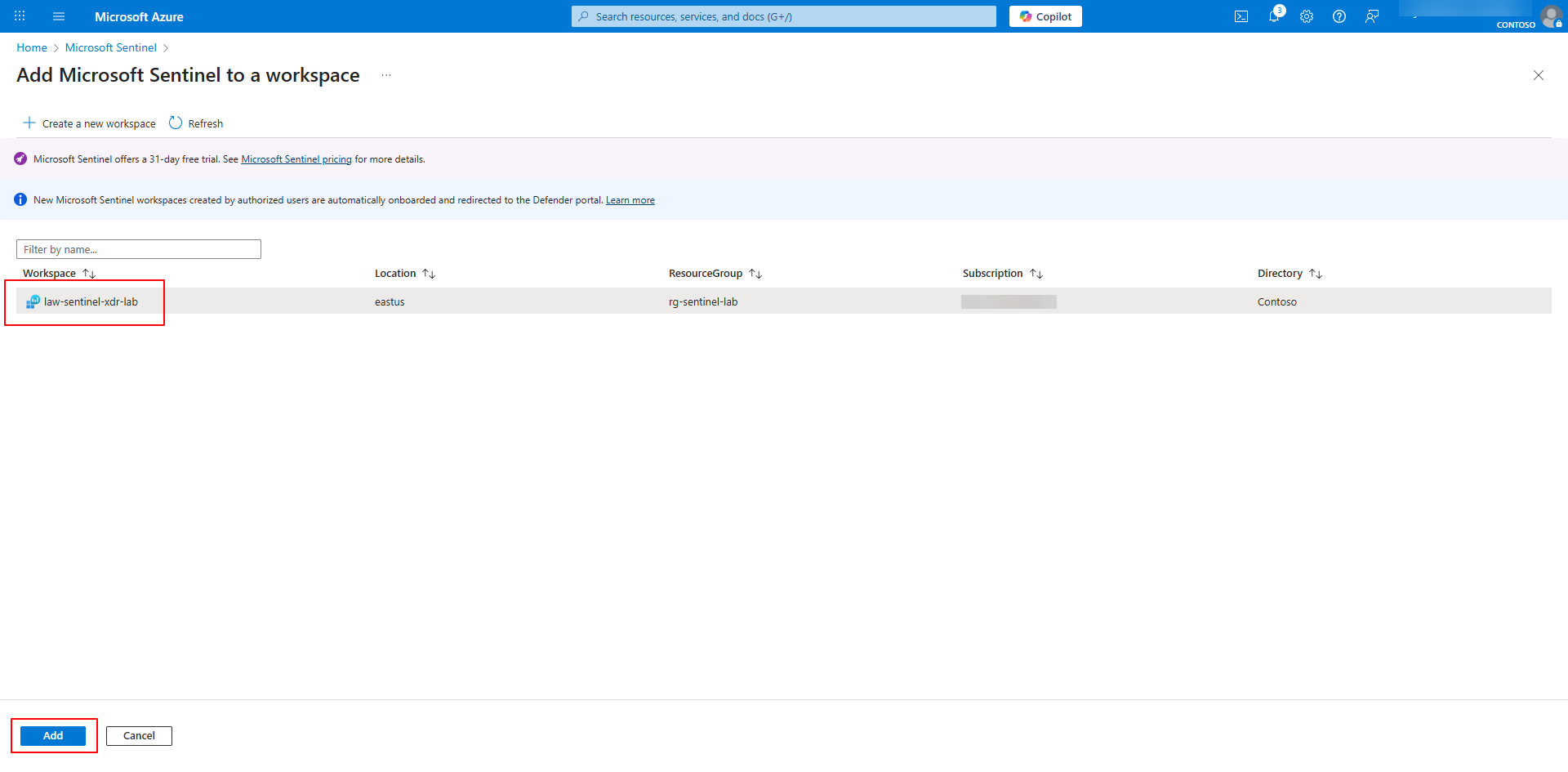Screen dimensions: 1568x772
Task: Launch Cloud Shell from the top bar
Action: pos(1241,16)
